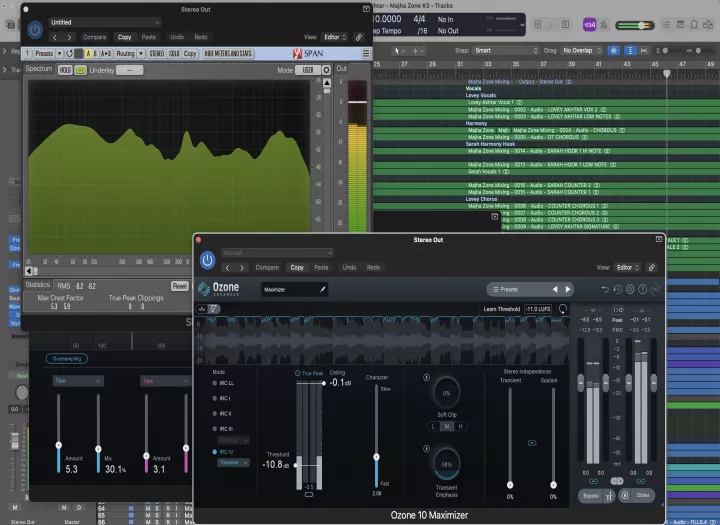
Task: Click Transient Emphasis info icon
Action: [427, 448]
